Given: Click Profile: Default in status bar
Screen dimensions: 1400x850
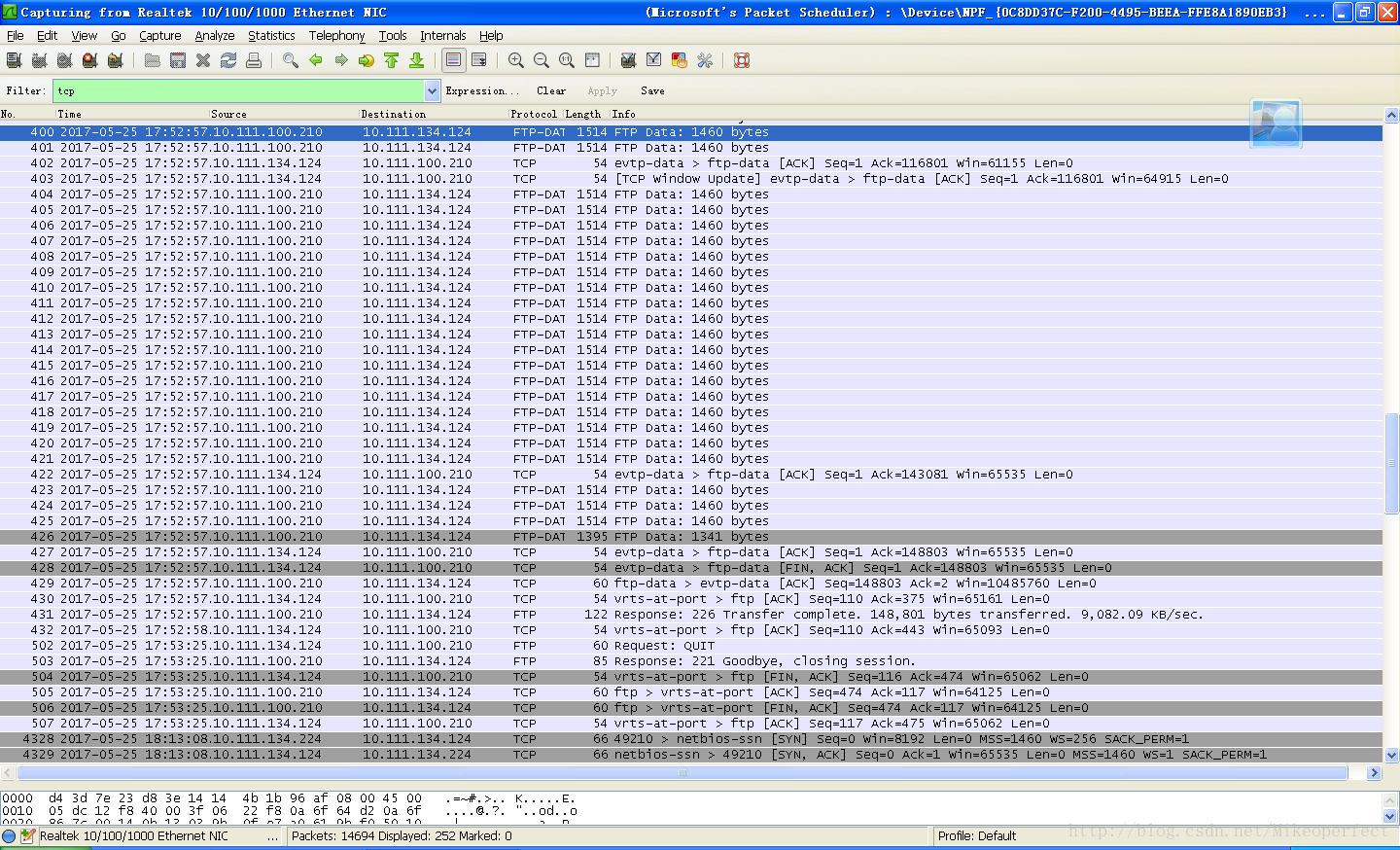Looking at the screenshot, I should tap(977, 835).
